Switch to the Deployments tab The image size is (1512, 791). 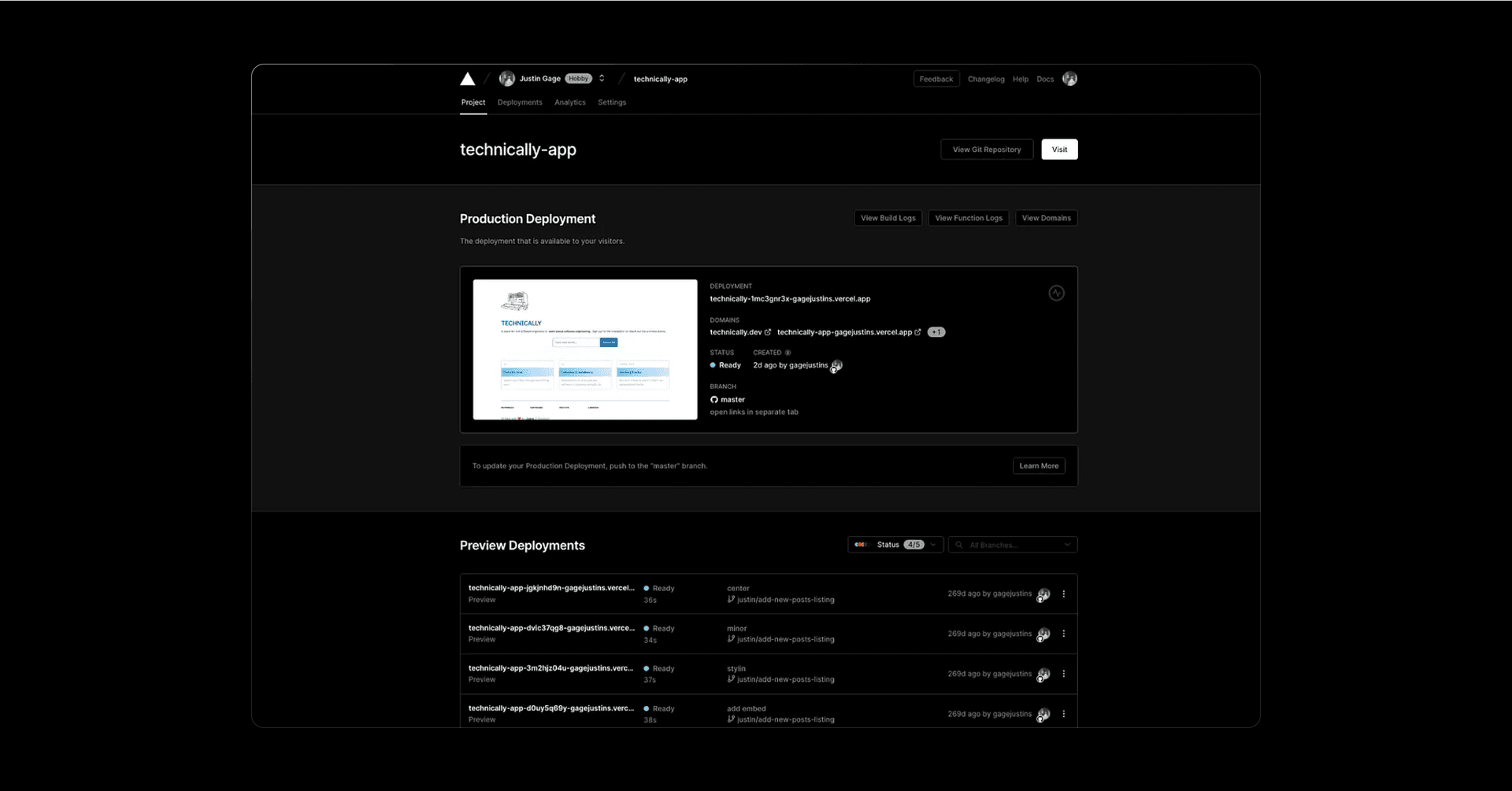(520, 102)
